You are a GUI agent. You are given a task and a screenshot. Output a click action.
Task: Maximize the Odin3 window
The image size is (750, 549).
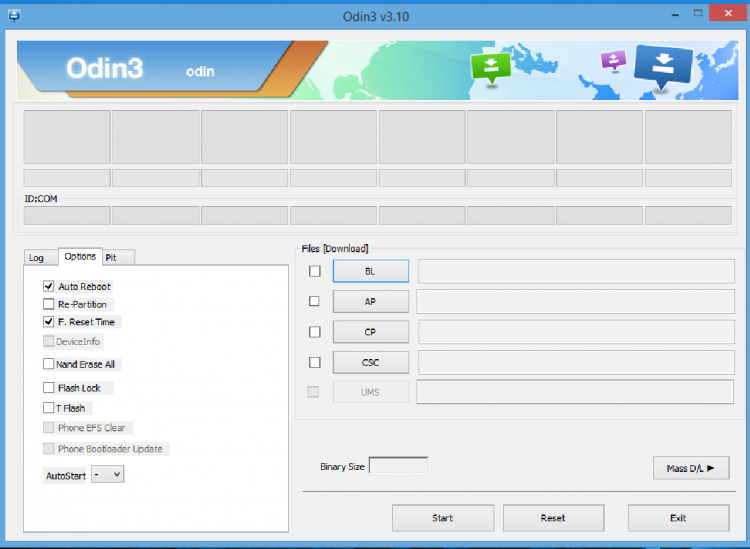click(698, 13)
